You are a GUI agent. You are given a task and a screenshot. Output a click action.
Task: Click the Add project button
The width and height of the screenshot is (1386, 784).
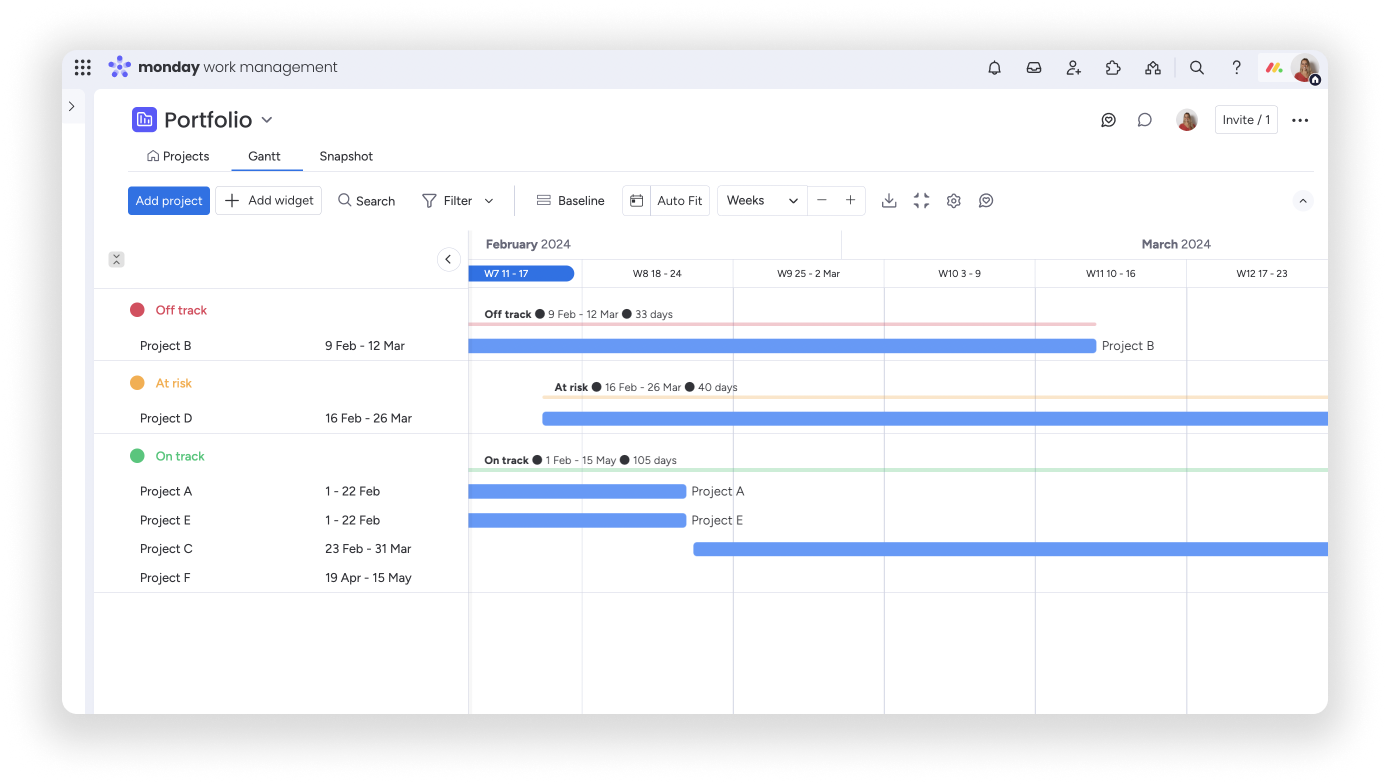169,201
